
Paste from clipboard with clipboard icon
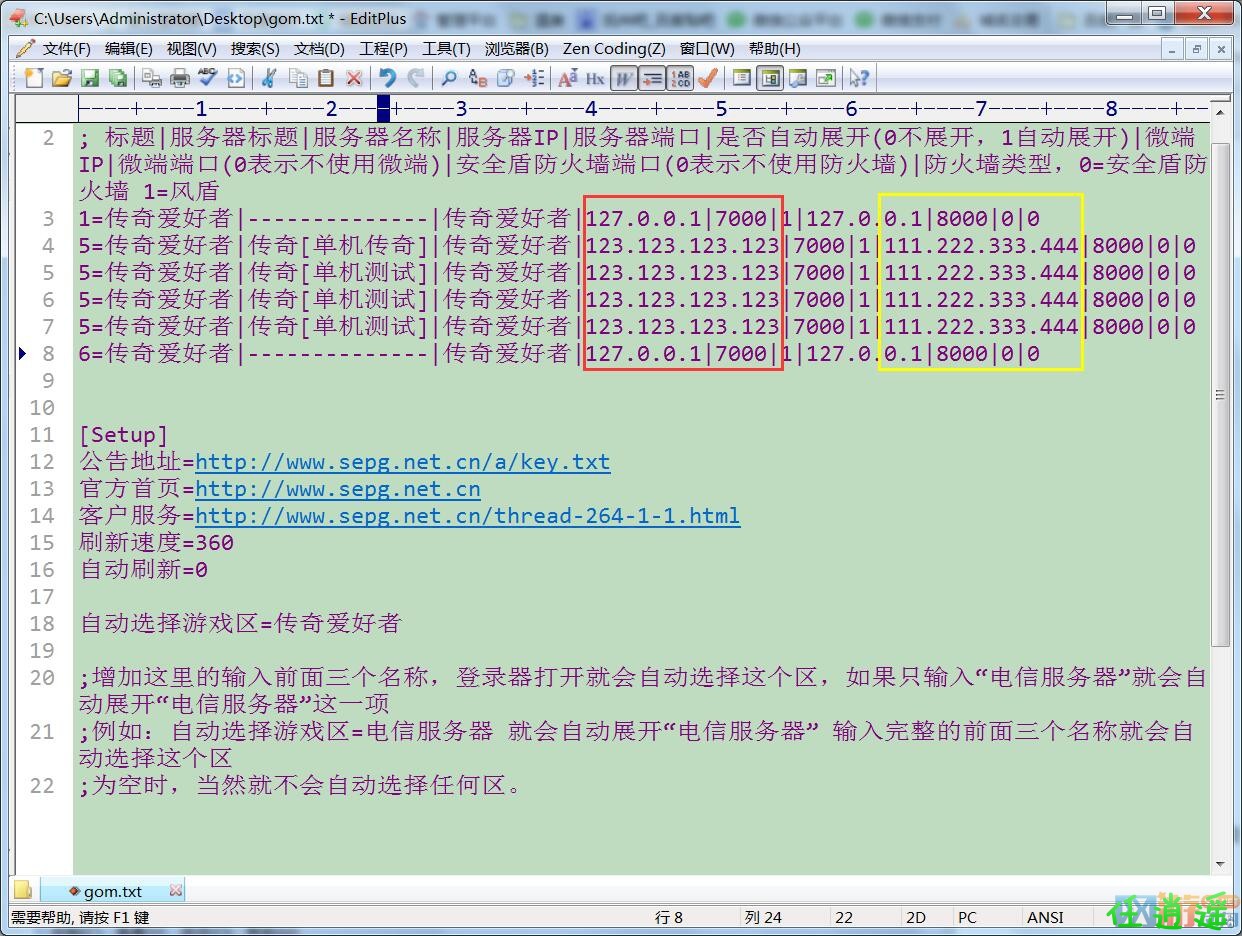pos(326,78)
